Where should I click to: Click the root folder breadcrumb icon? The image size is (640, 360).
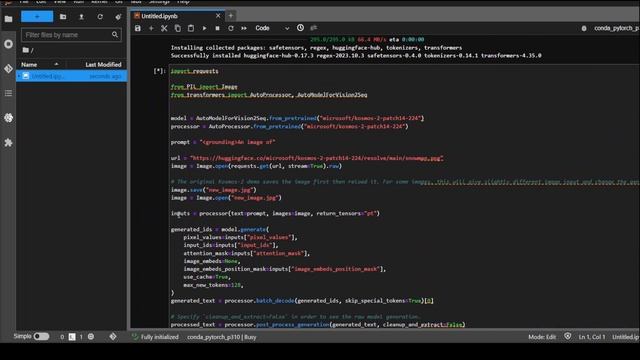[x=26, y=50]
